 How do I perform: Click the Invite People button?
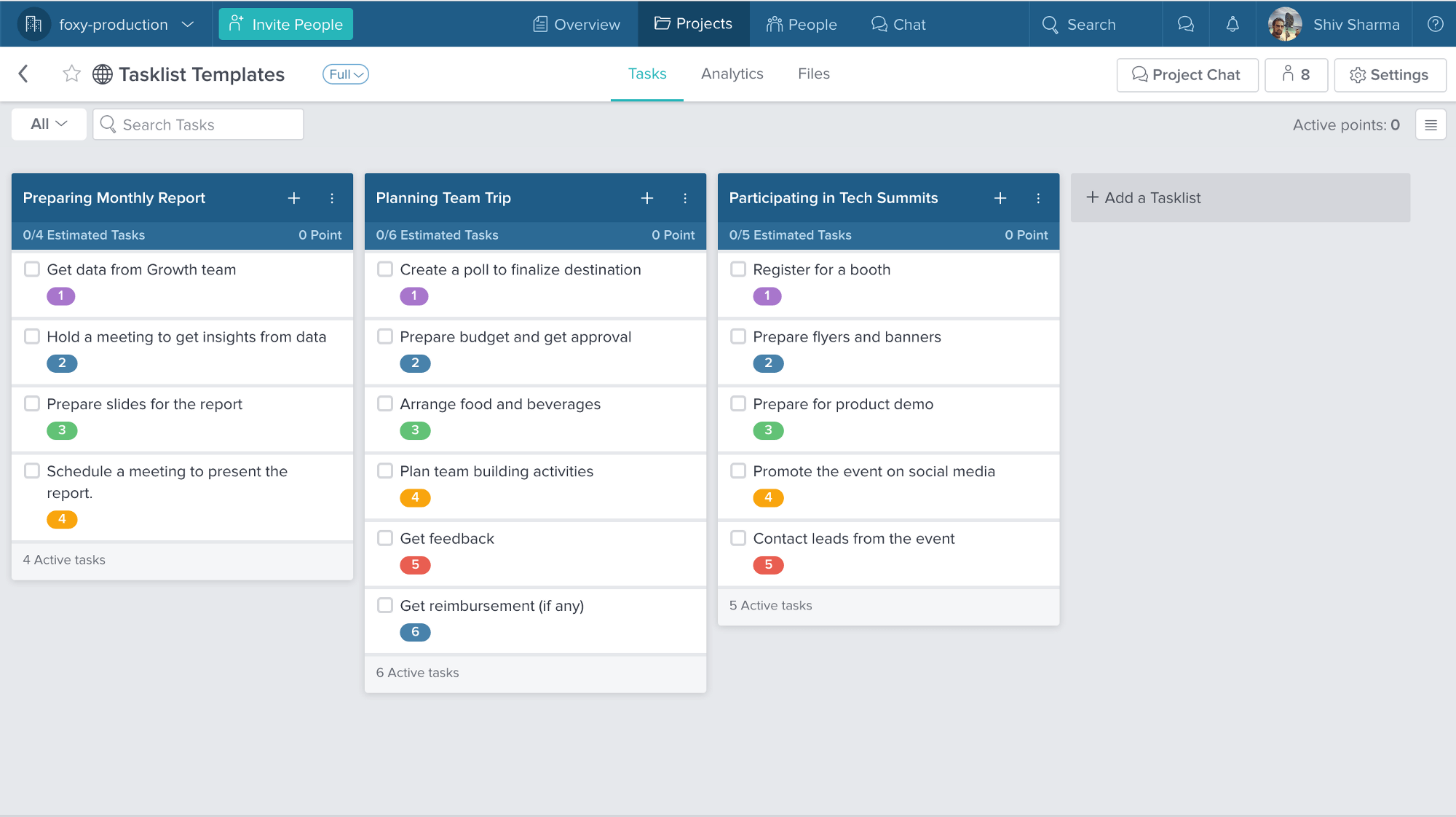287,23
